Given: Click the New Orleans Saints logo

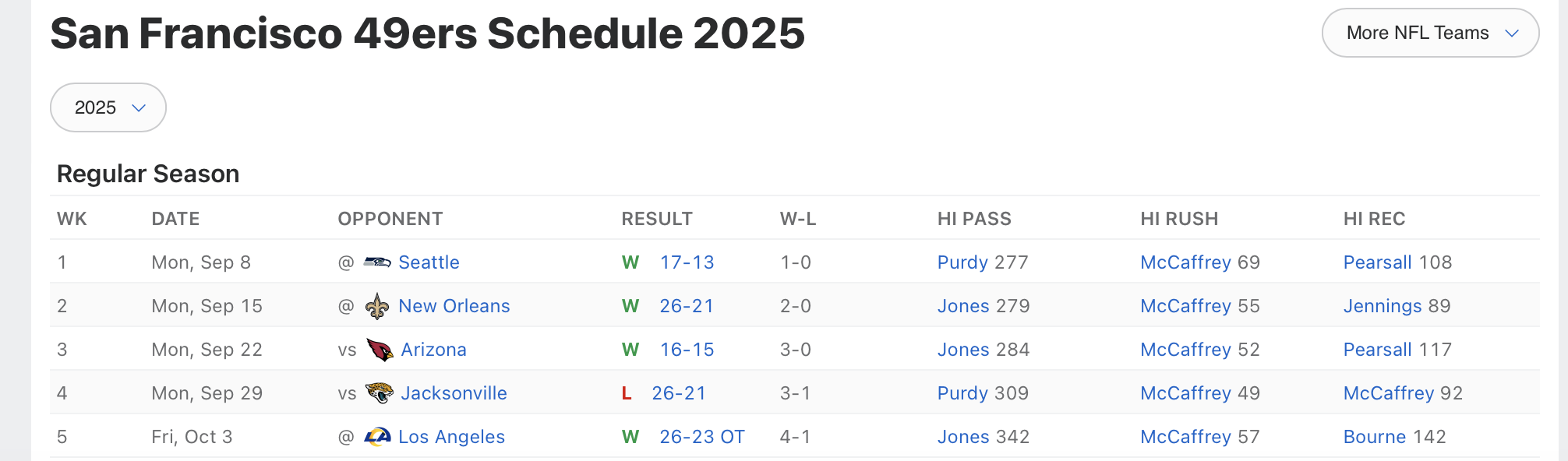Looking at the screenshot, I should click(377, 306).
